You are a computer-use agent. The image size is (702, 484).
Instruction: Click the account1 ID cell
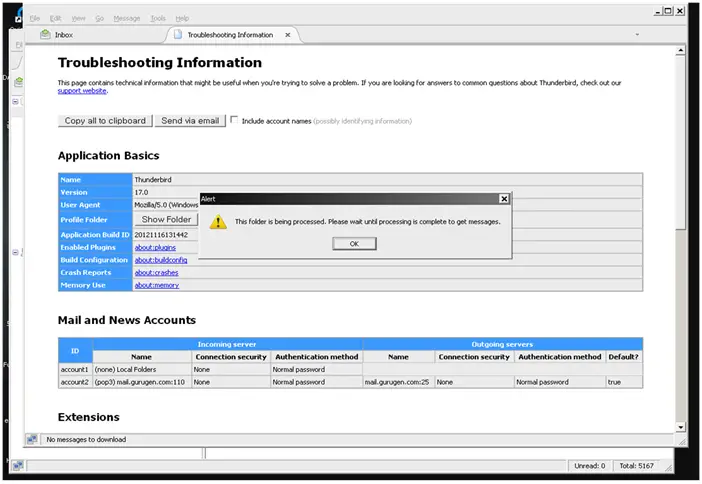(x=75, y=369)
